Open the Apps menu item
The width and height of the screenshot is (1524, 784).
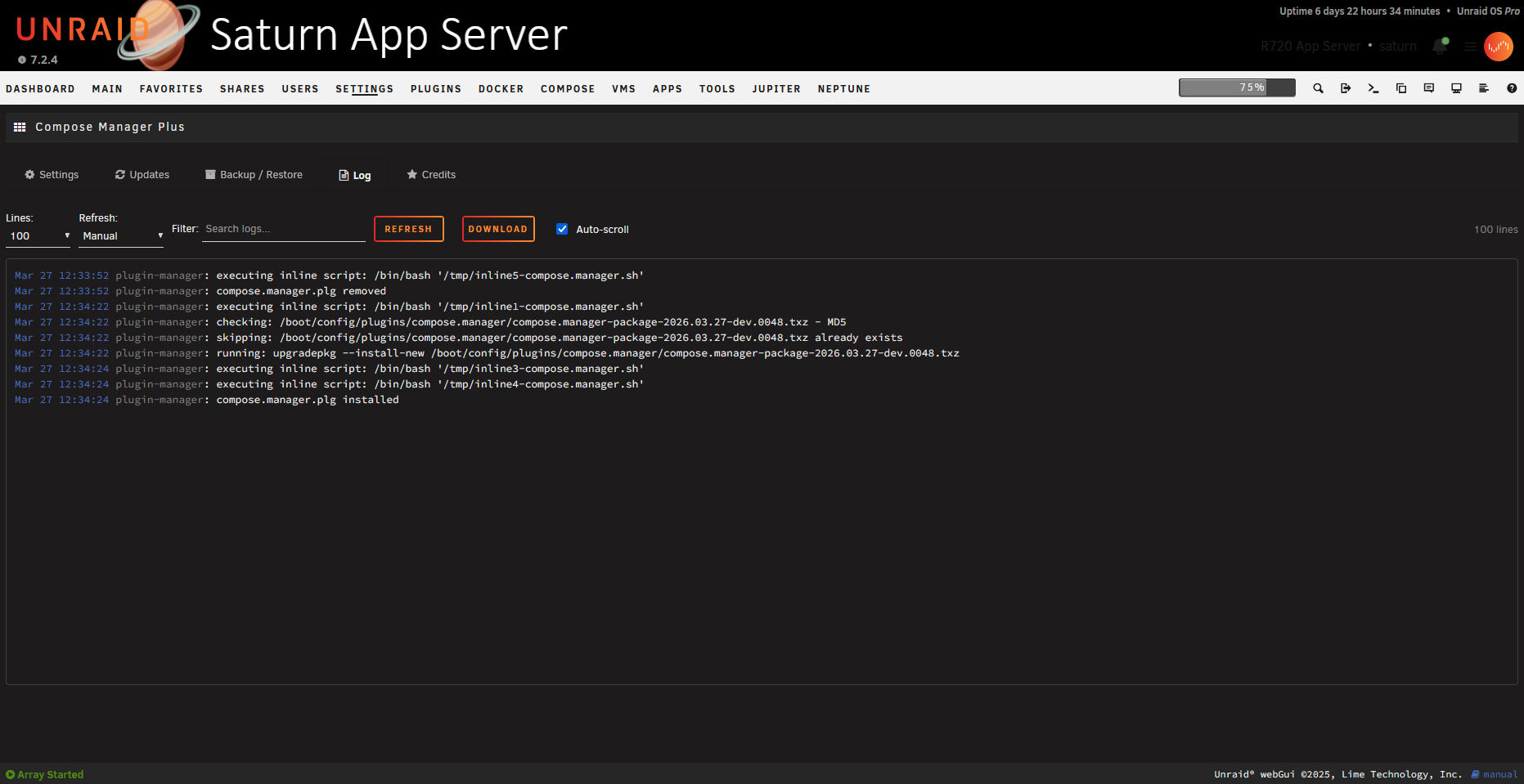tap(668, 89)
